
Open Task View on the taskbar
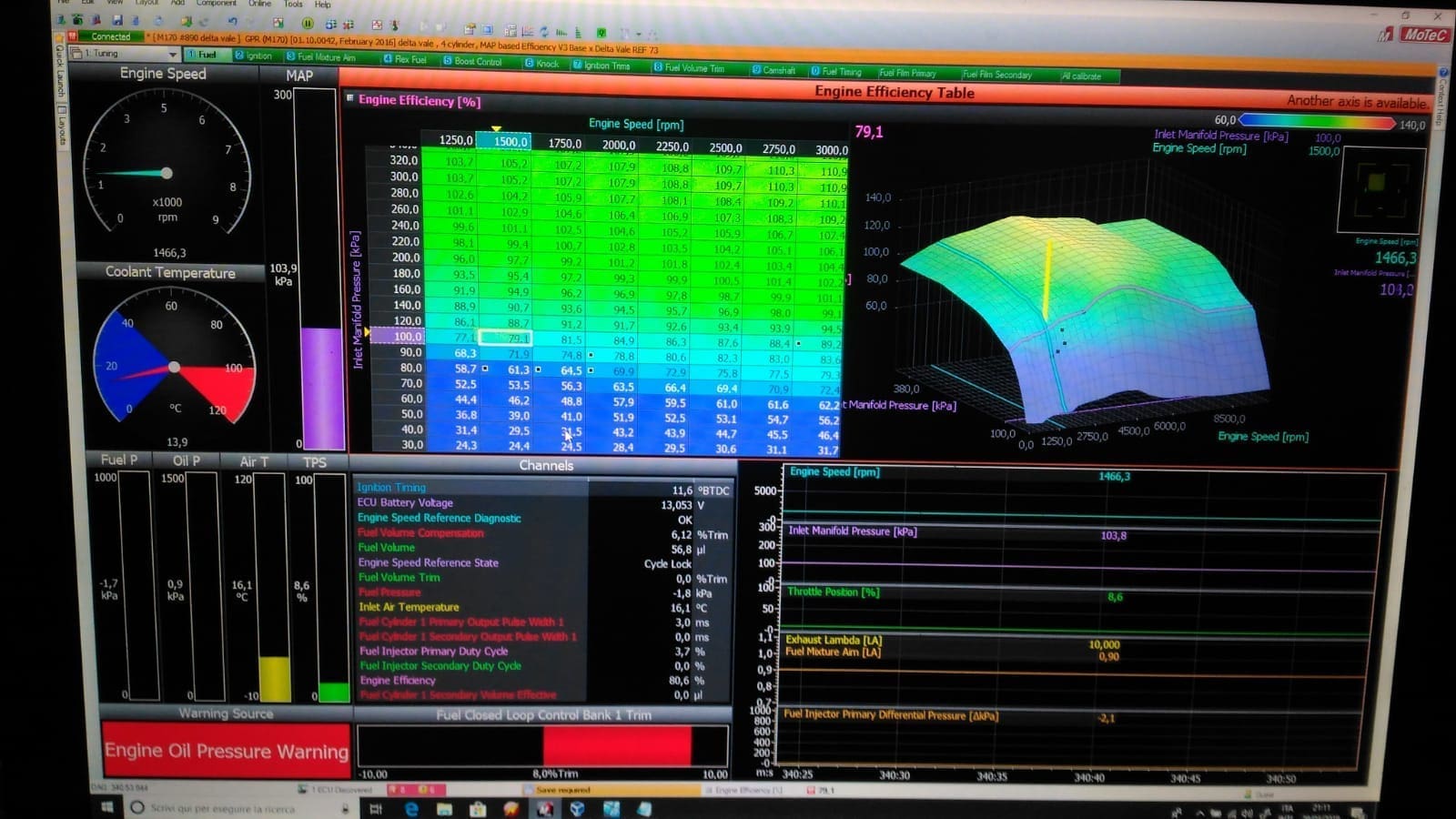tap(375, 809)
